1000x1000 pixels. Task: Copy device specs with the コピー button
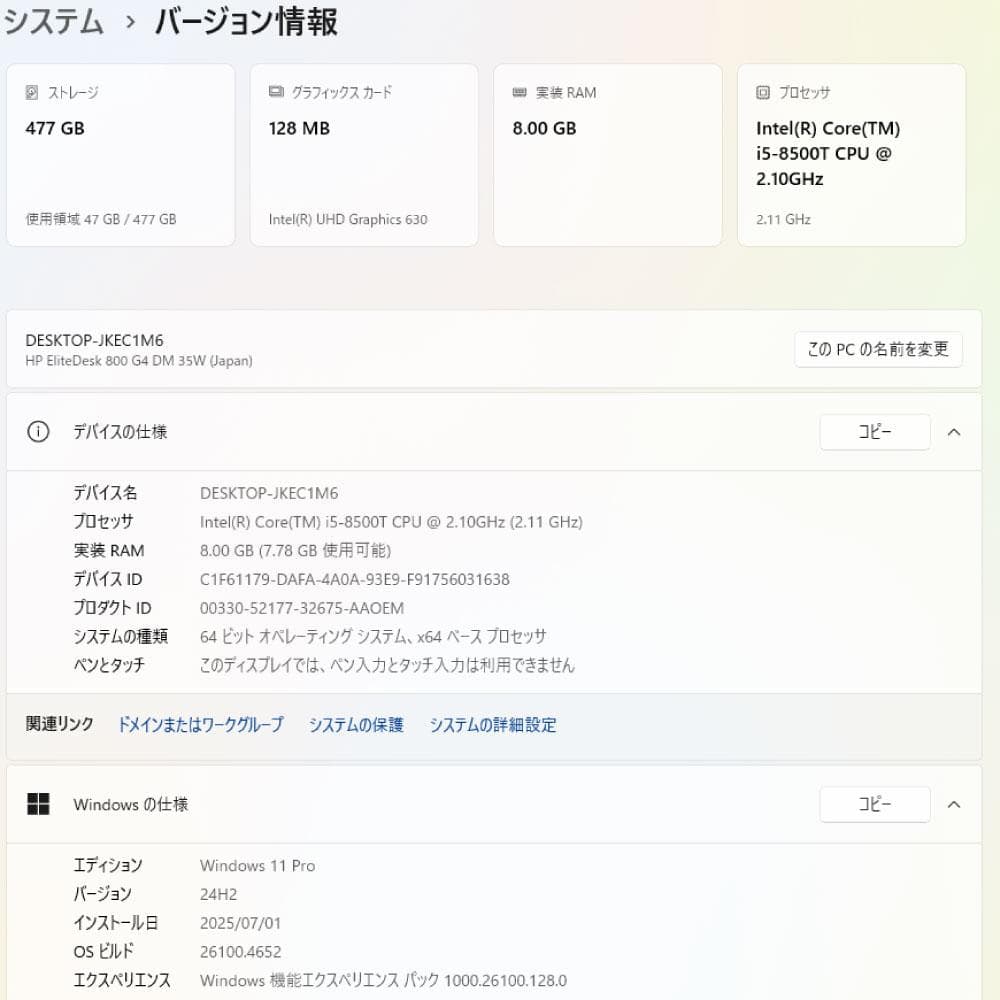pos(874,431)
